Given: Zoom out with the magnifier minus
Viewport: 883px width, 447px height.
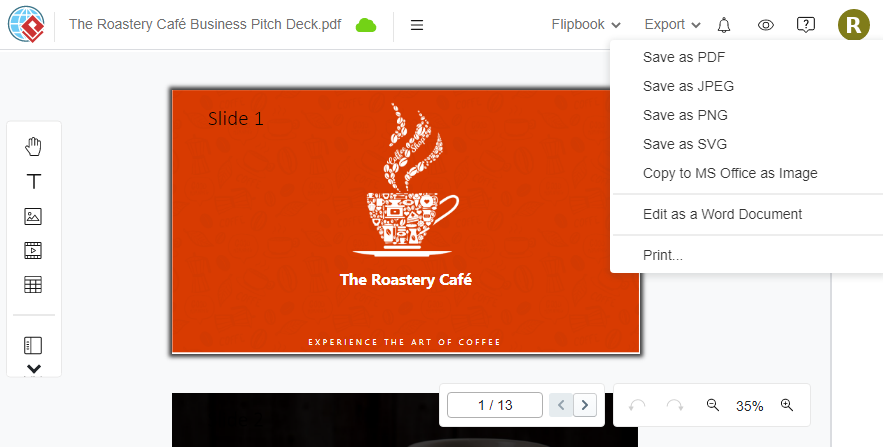Looking at the screenshot, I should (x=712, y=405).
